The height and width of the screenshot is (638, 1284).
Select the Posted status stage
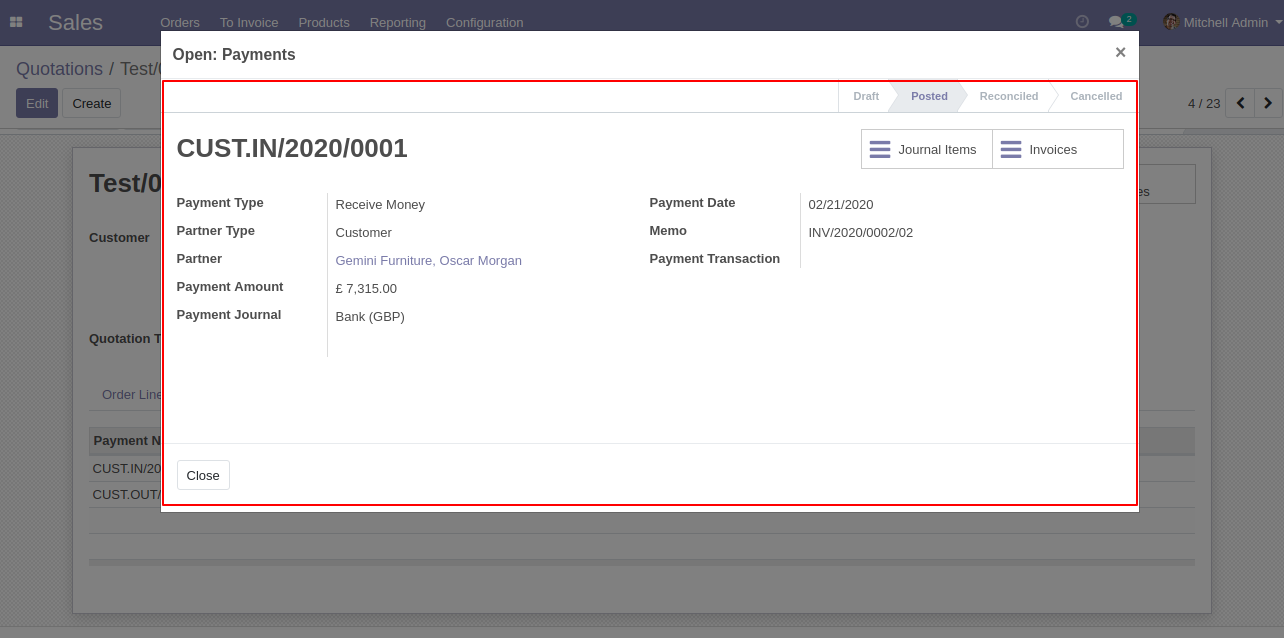929,96
